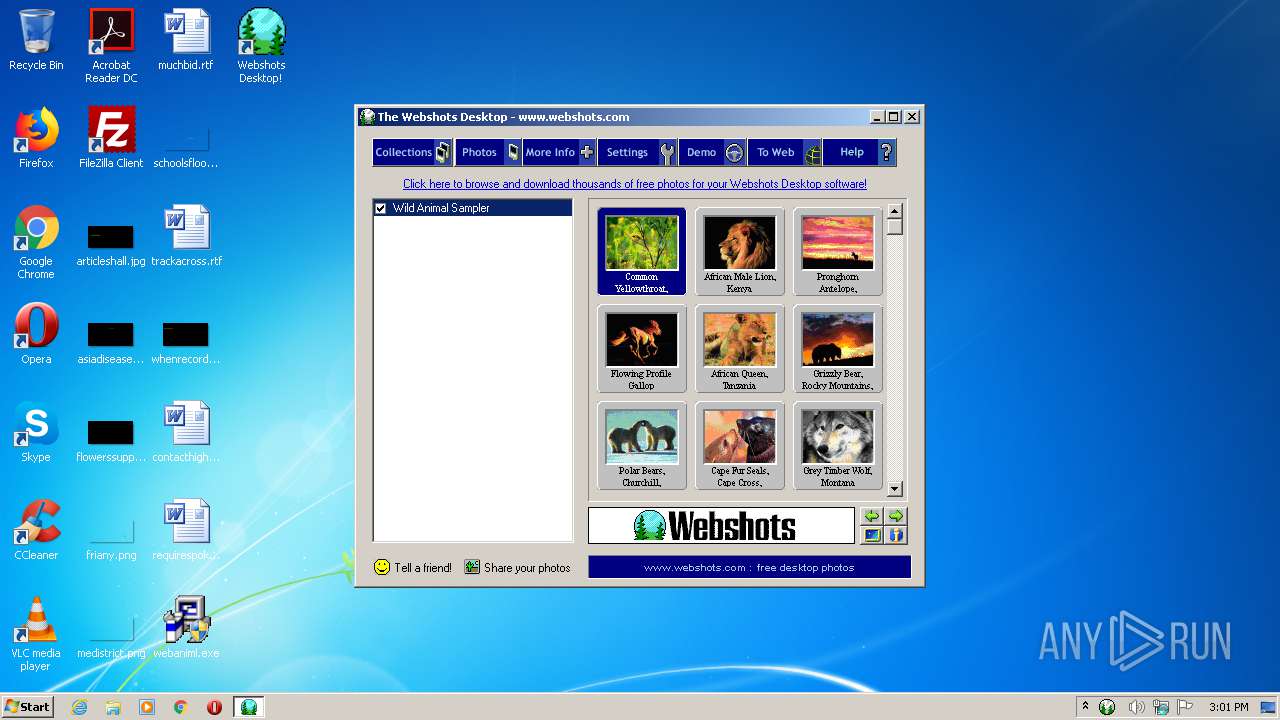Screen dimensions: 1280x720
Task: Open the Photos toolbar button
Action: pos(489,152)
